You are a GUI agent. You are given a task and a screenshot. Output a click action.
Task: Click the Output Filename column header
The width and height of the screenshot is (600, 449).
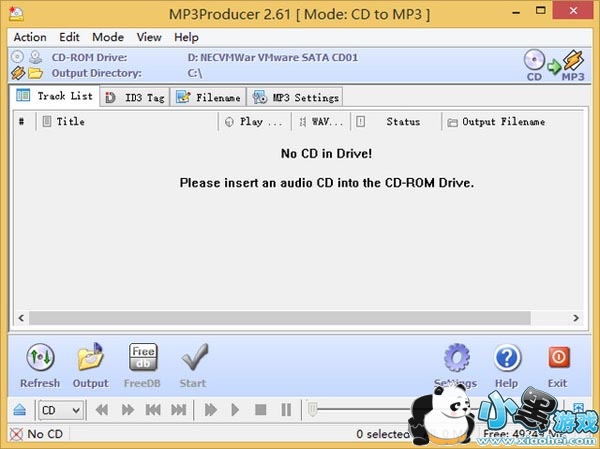coord(513,122)
